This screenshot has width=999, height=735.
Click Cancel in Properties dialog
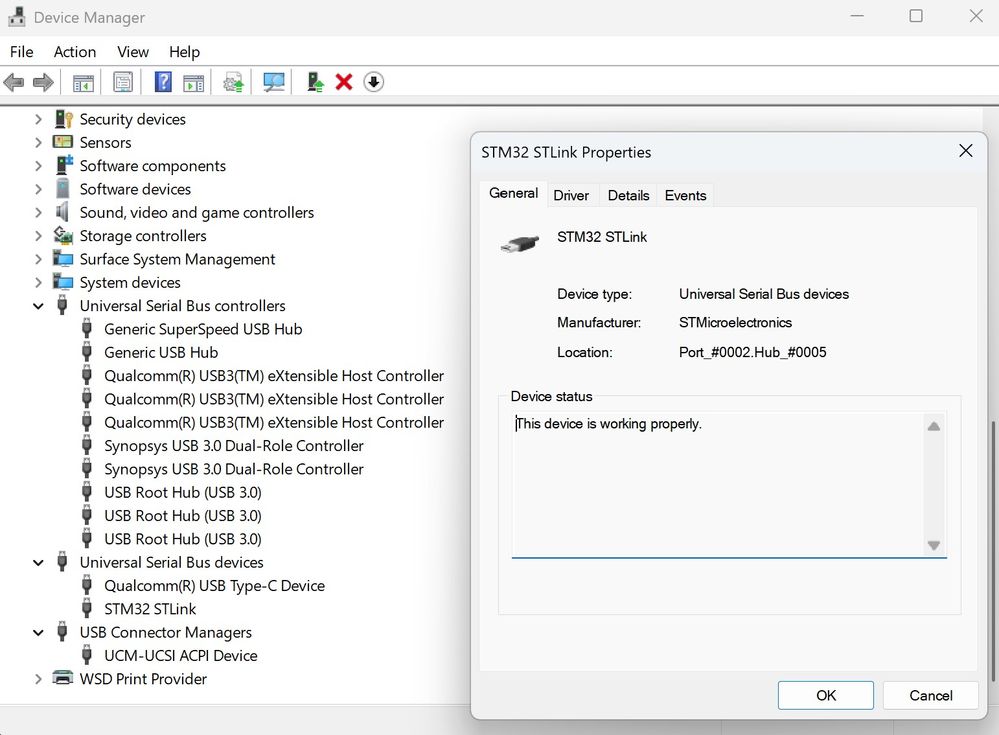930,695
